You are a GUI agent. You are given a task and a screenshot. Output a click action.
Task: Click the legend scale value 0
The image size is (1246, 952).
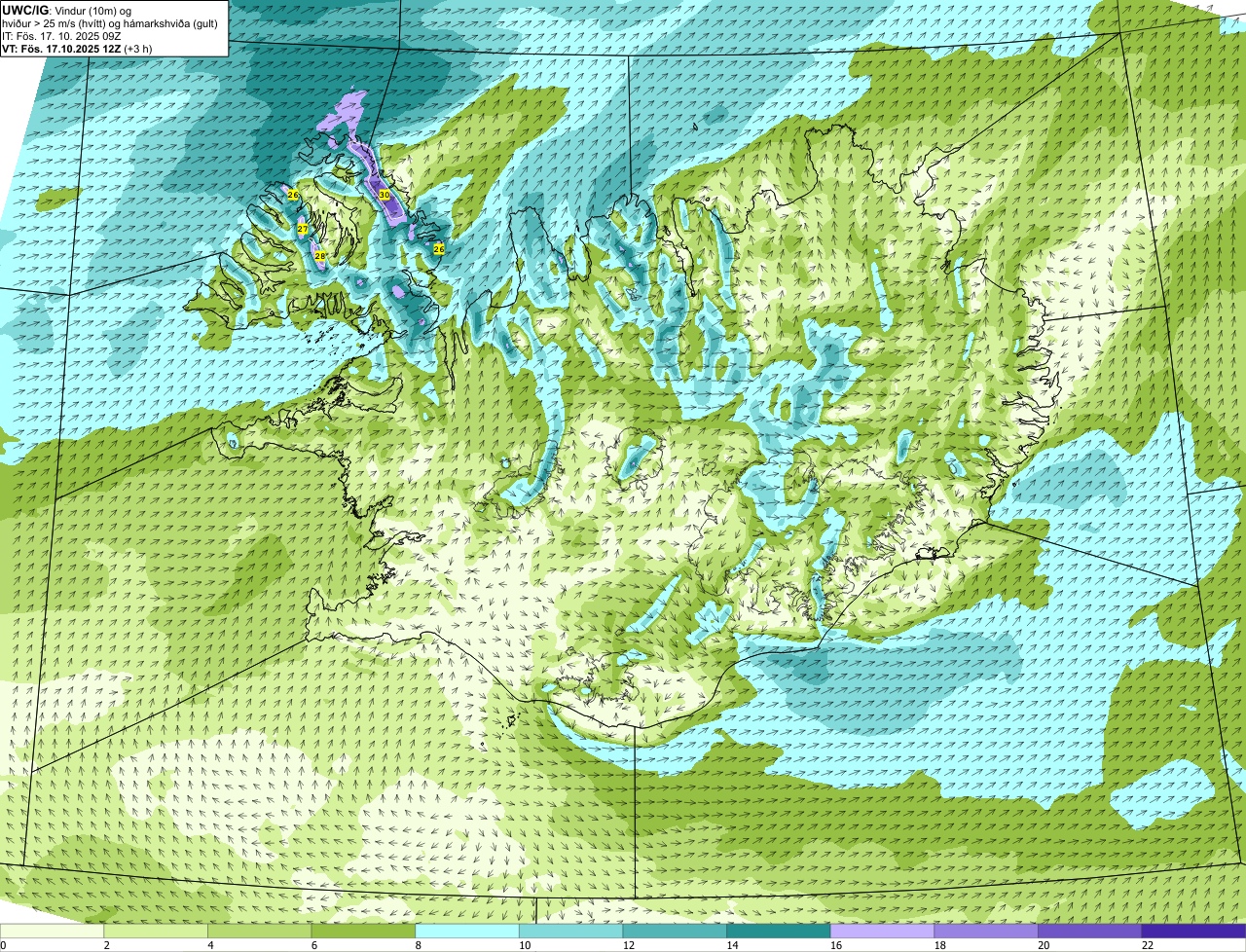pos(3,945)
